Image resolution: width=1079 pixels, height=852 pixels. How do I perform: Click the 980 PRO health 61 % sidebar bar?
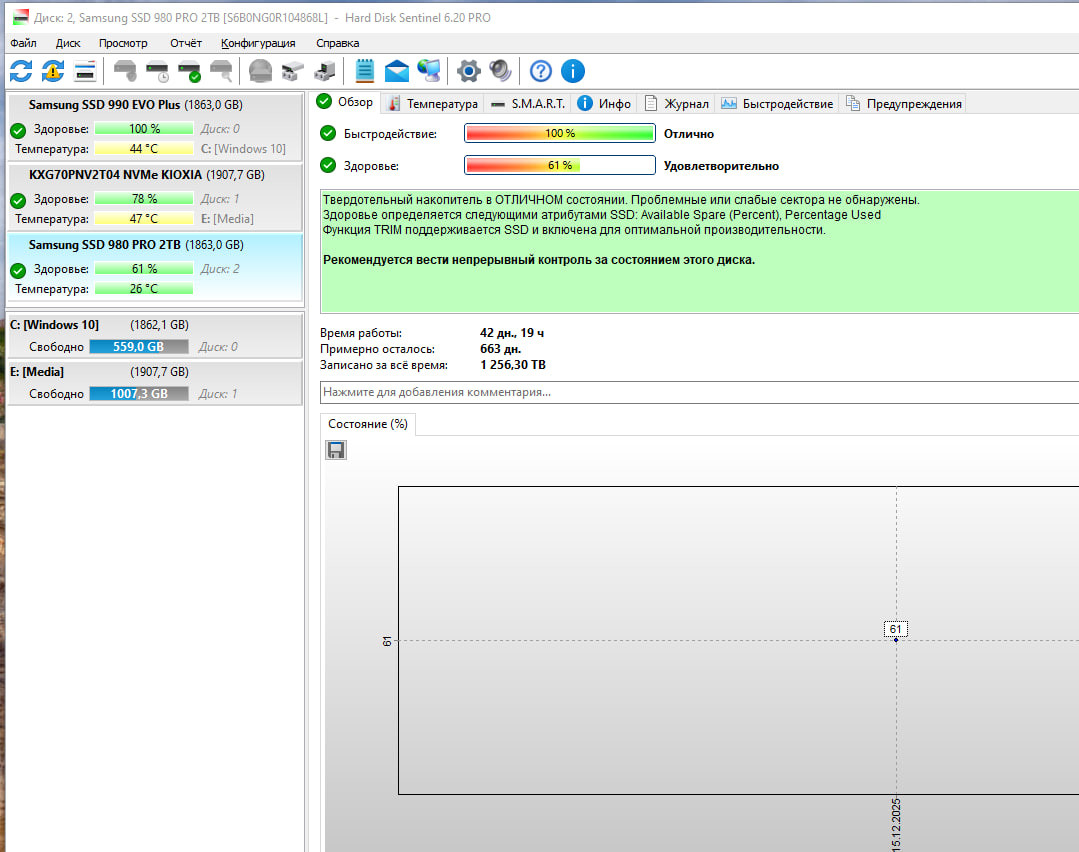click(144, 269)
